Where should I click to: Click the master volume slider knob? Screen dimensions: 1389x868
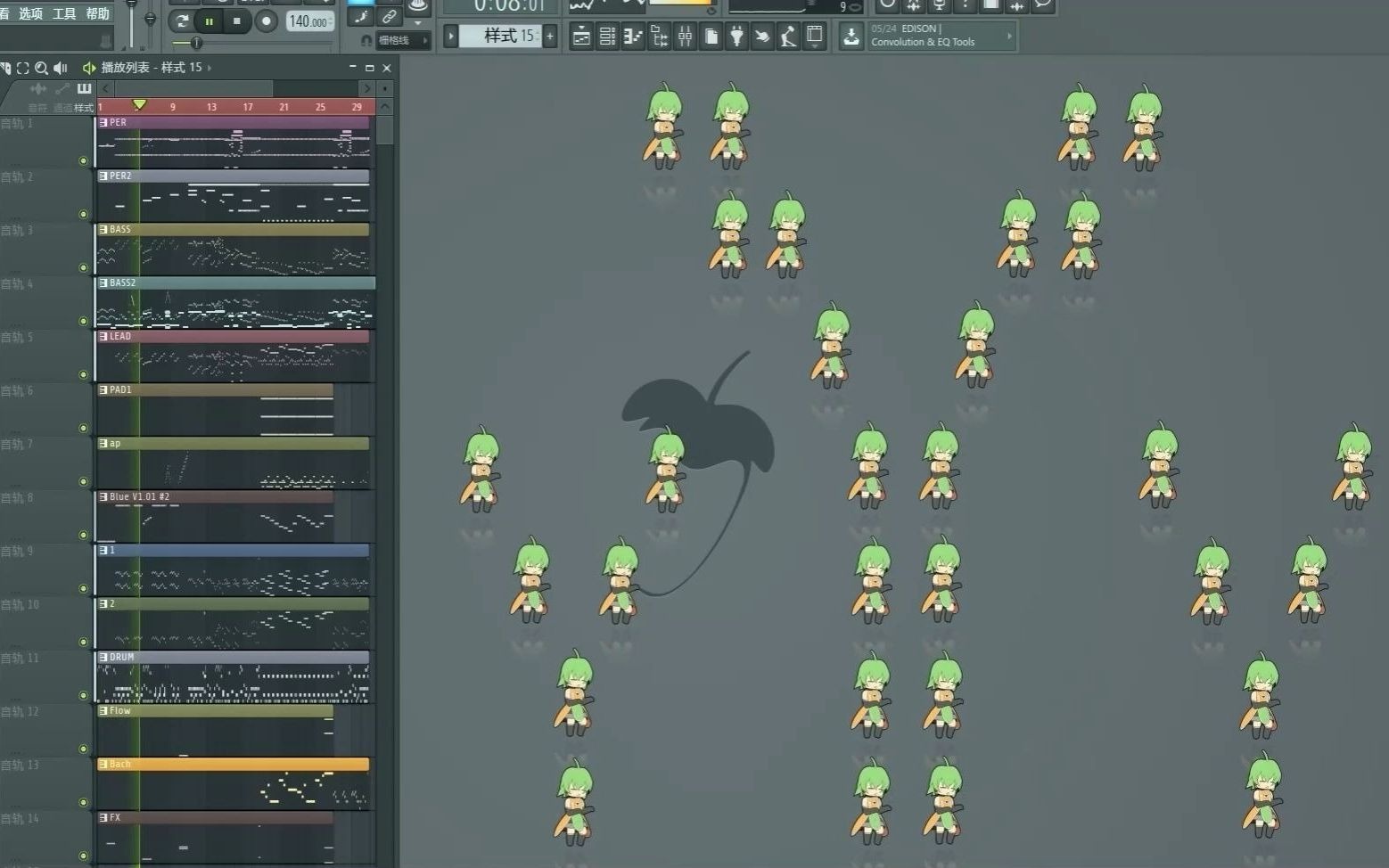pyautogui.click(x=132, y=4)
